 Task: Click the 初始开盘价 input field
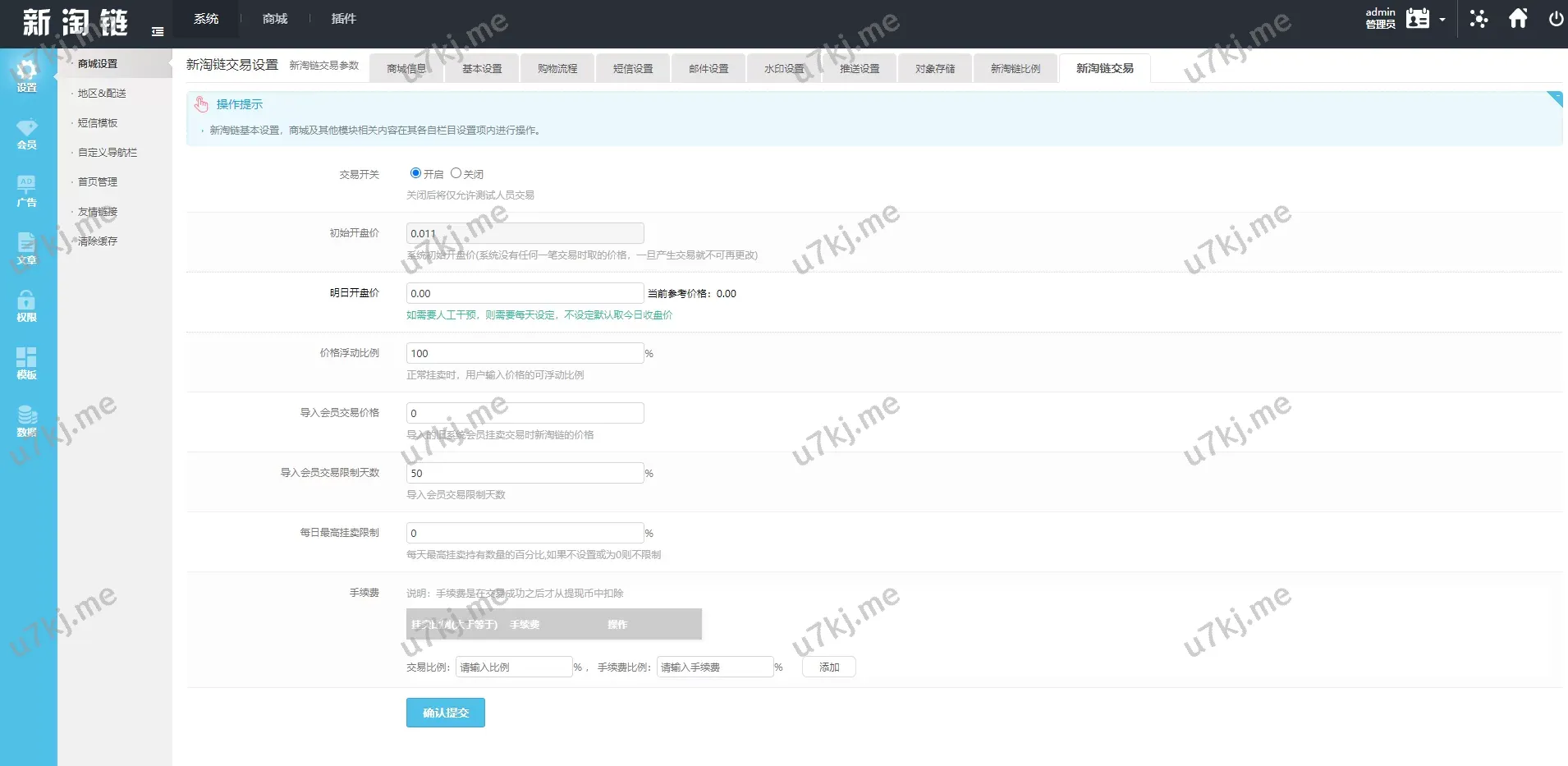[x=525, y=232]
